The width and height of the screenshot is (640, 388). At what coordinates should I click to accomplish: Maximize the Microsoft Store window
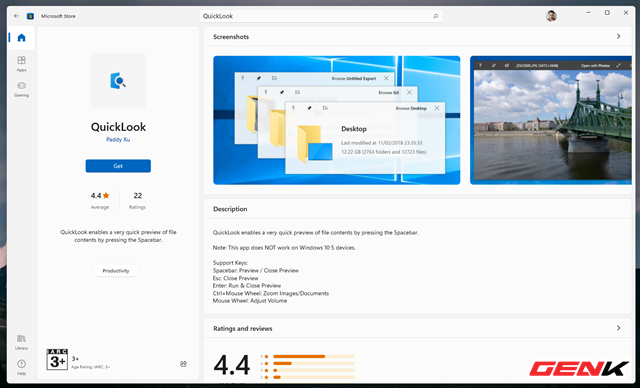coord(607,13)
